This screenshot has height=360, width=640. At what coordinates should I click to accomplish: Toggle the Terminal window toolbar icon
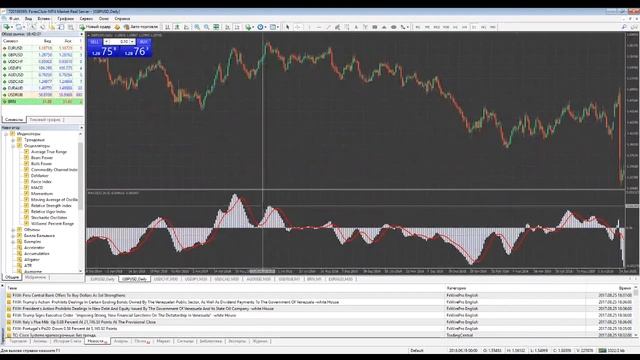click(x=61, y=27)
